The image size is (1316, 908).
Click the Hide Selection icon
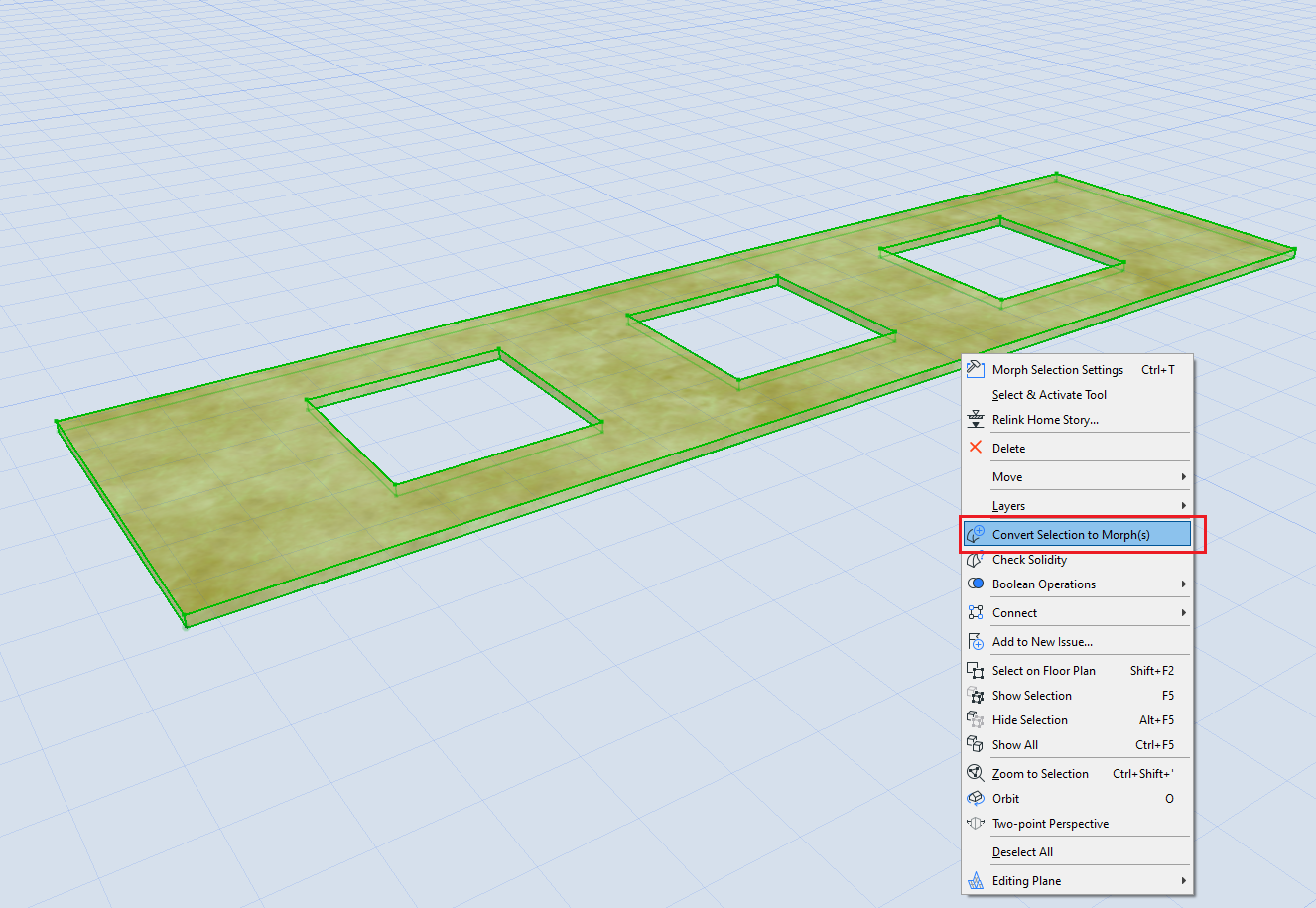pos(976,720)
